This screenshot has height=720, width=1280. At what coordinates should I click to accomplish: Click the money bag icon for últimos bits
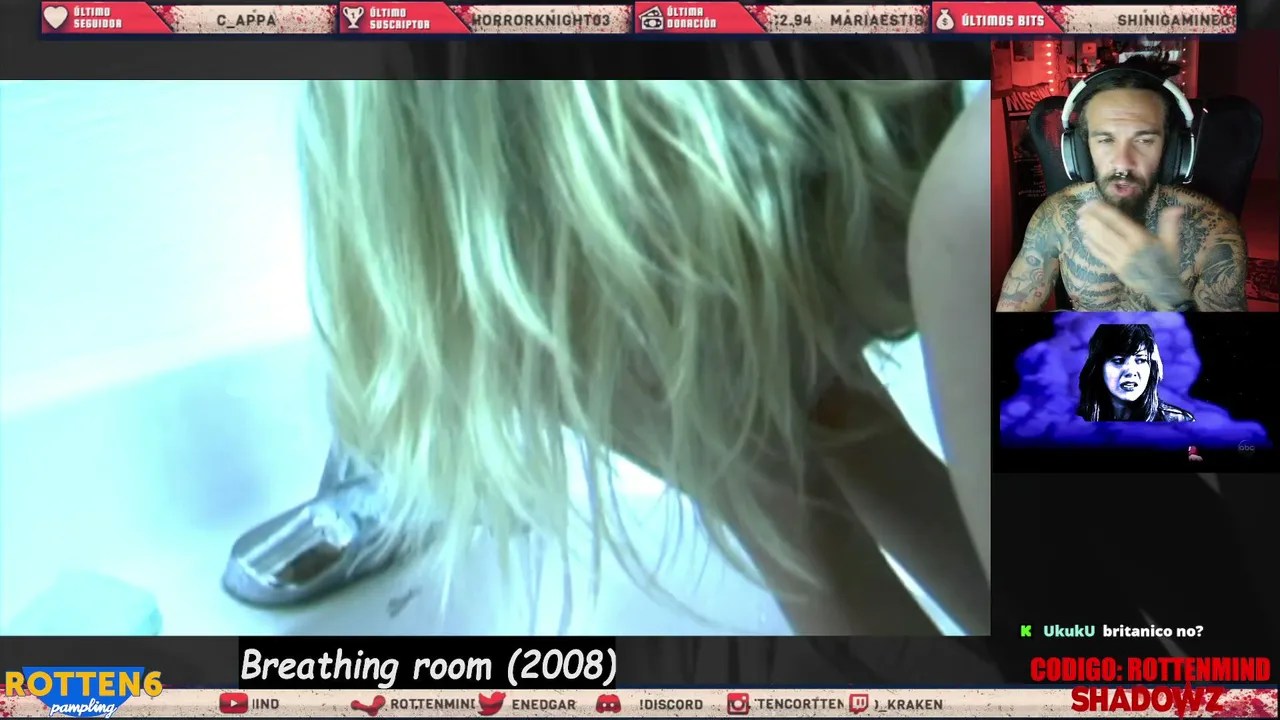click(944, 18)
